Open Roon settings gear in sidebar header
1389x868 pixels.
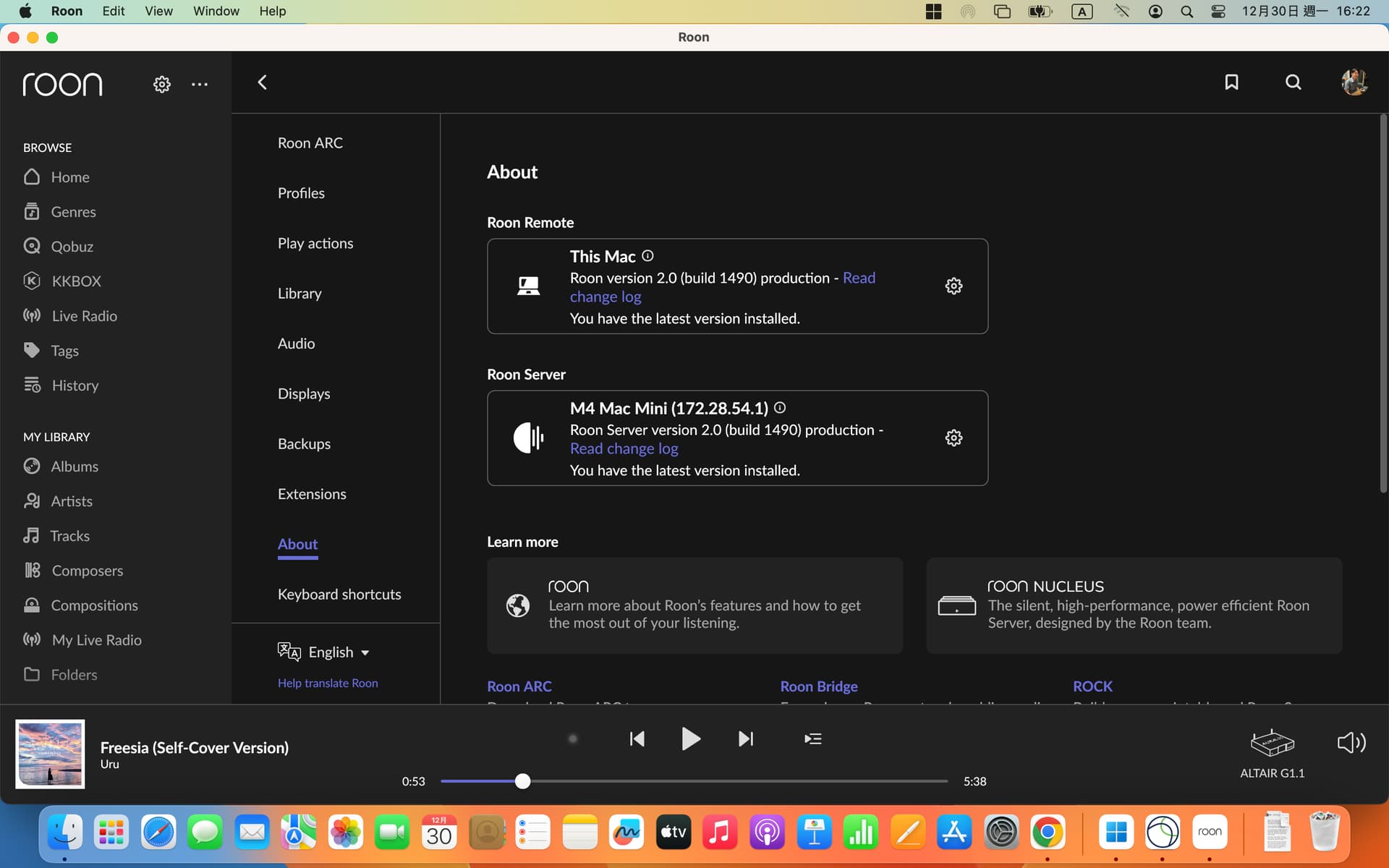tap(161, 84)
